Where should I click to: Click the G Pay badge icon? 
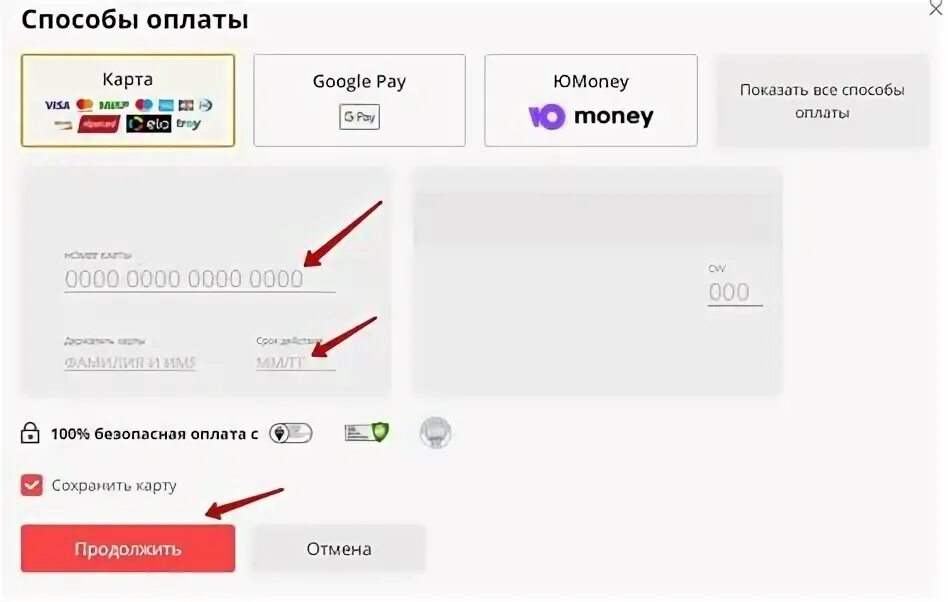click(359, 117)
